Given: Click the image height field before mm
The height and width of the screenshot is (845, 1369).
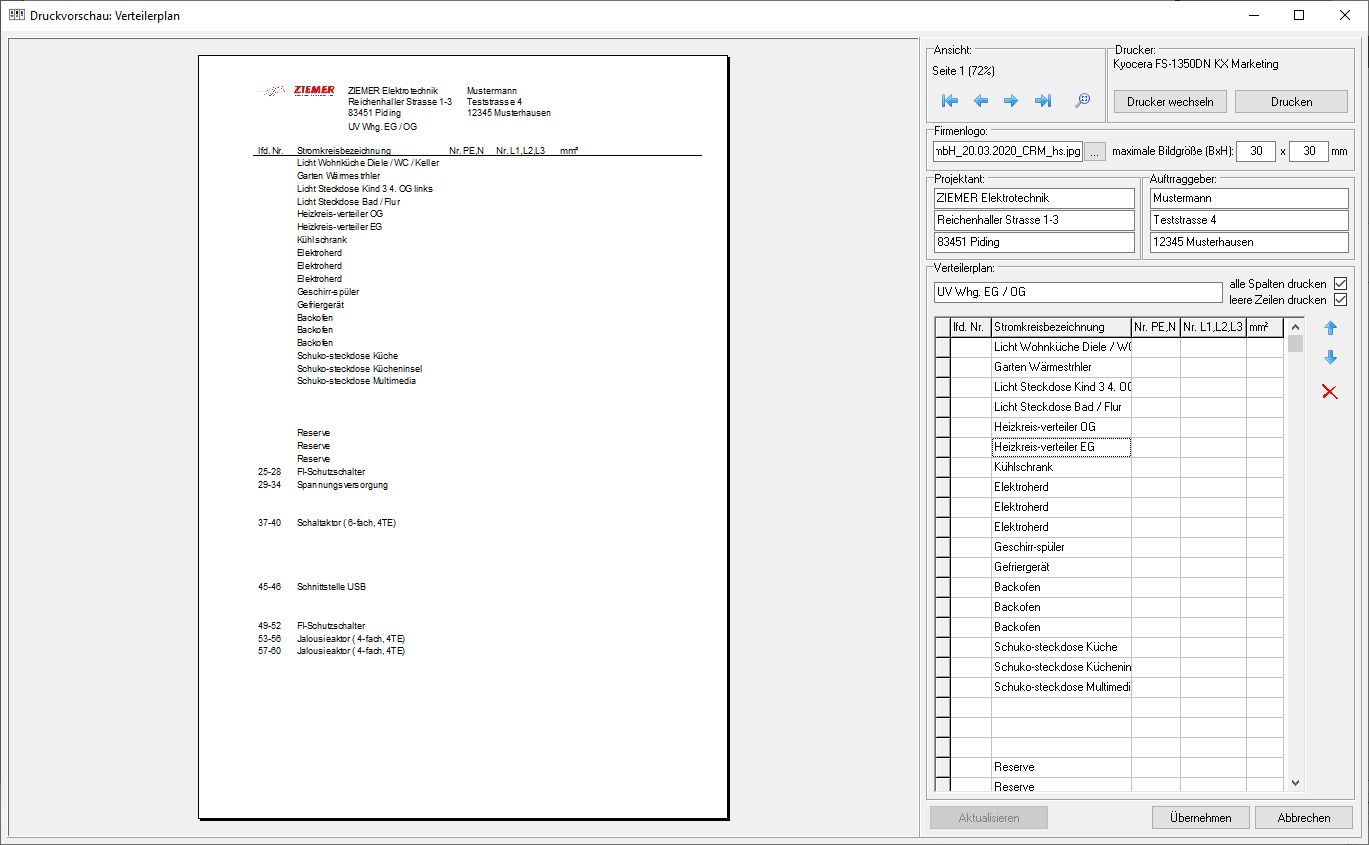Looking at the screenshot, I should (x=1309, y=152).
